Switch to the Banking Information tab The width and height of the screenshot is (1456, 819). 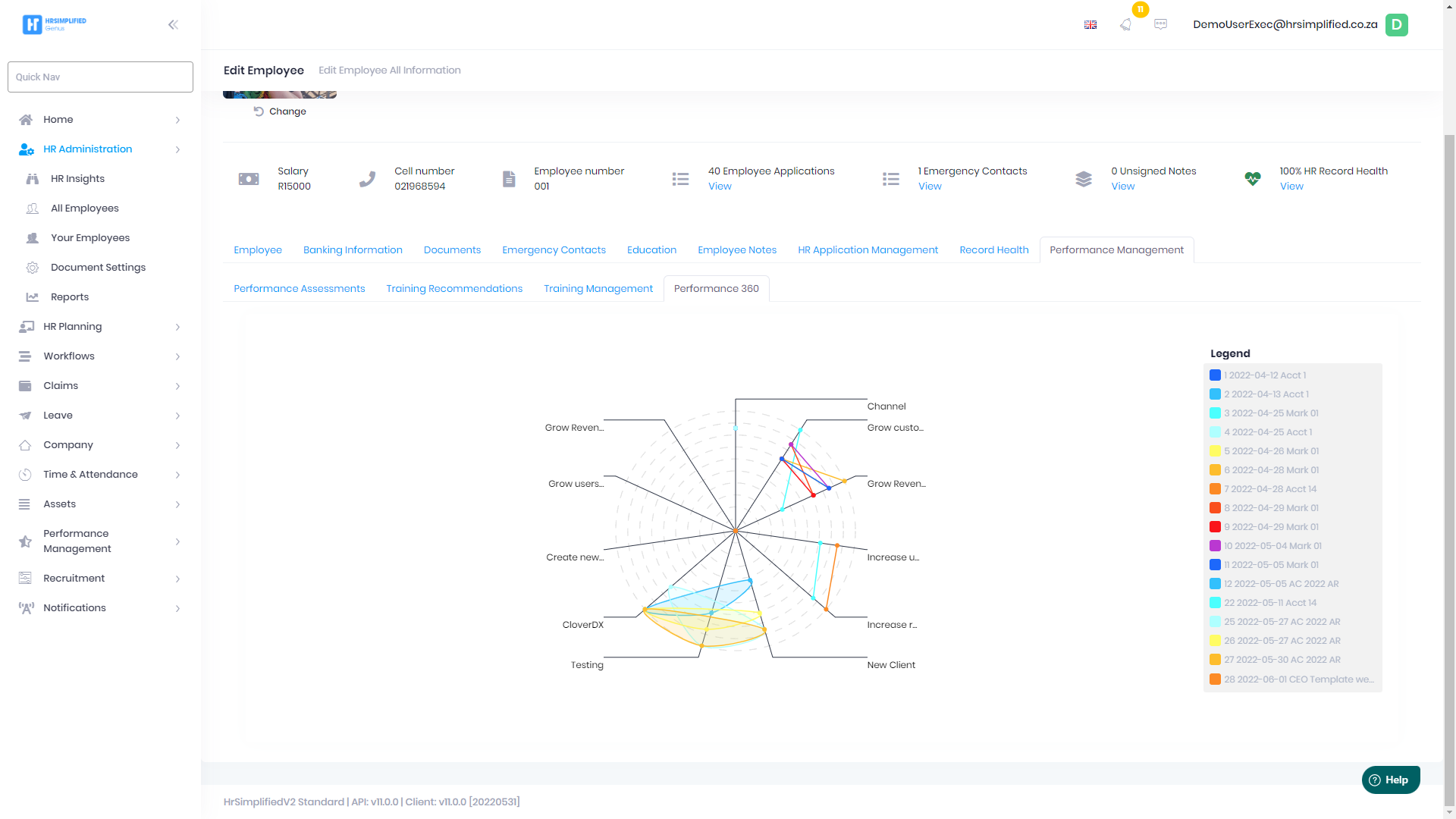353,250
